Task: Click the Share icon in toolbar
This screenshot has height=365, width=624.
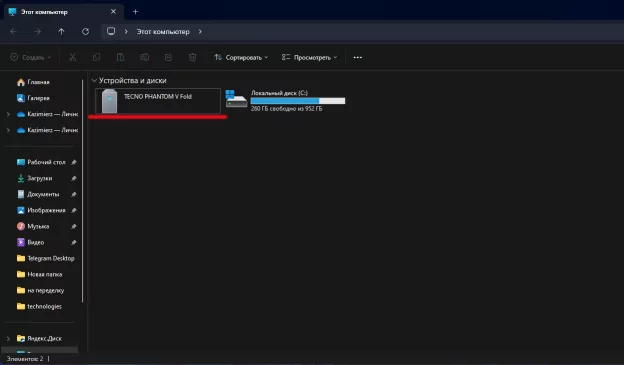Action: pyautogui.click(x=168, y=57)
